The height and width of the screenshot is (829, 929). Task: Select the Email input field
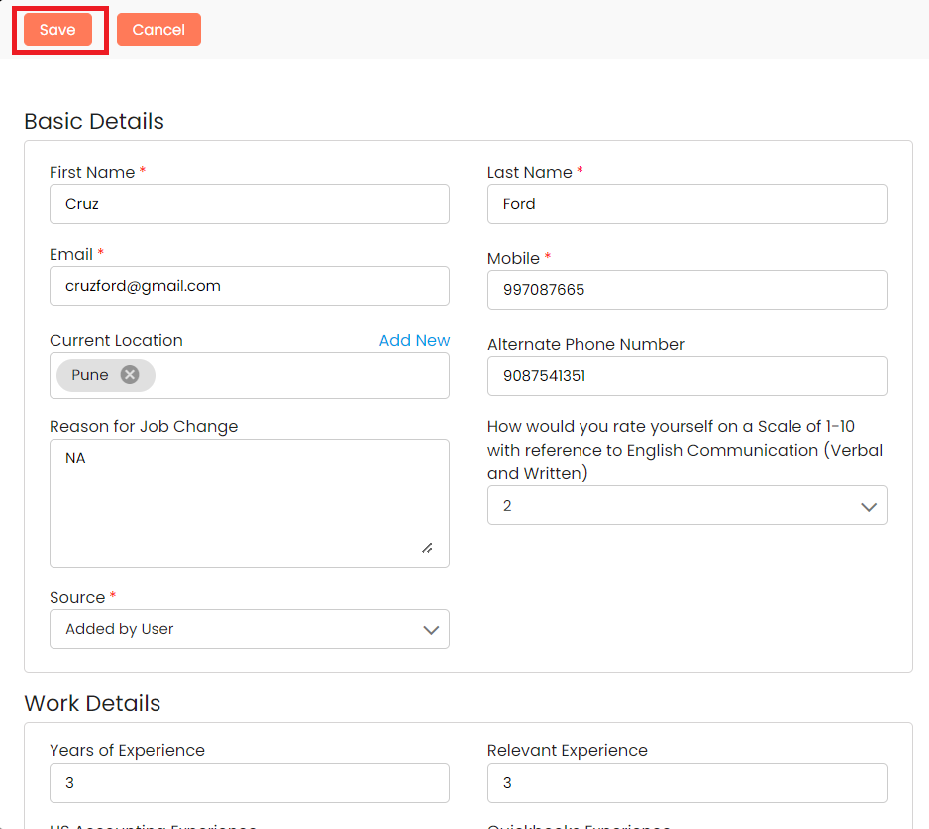pyautogui.click(x=249, y=286)
